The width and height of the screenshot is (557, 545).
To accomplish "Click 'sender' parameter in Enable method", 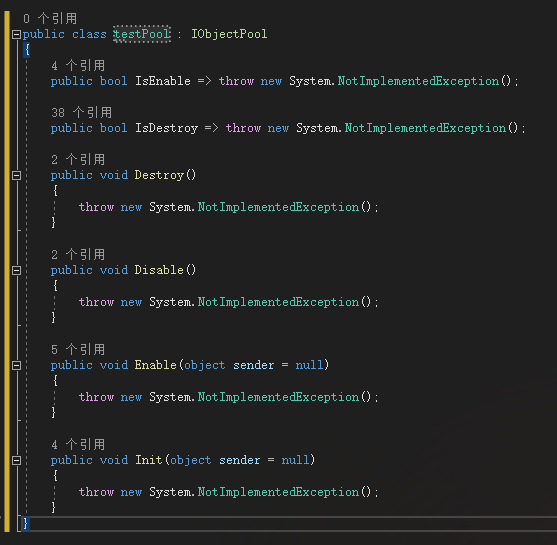I will (254, 365).
